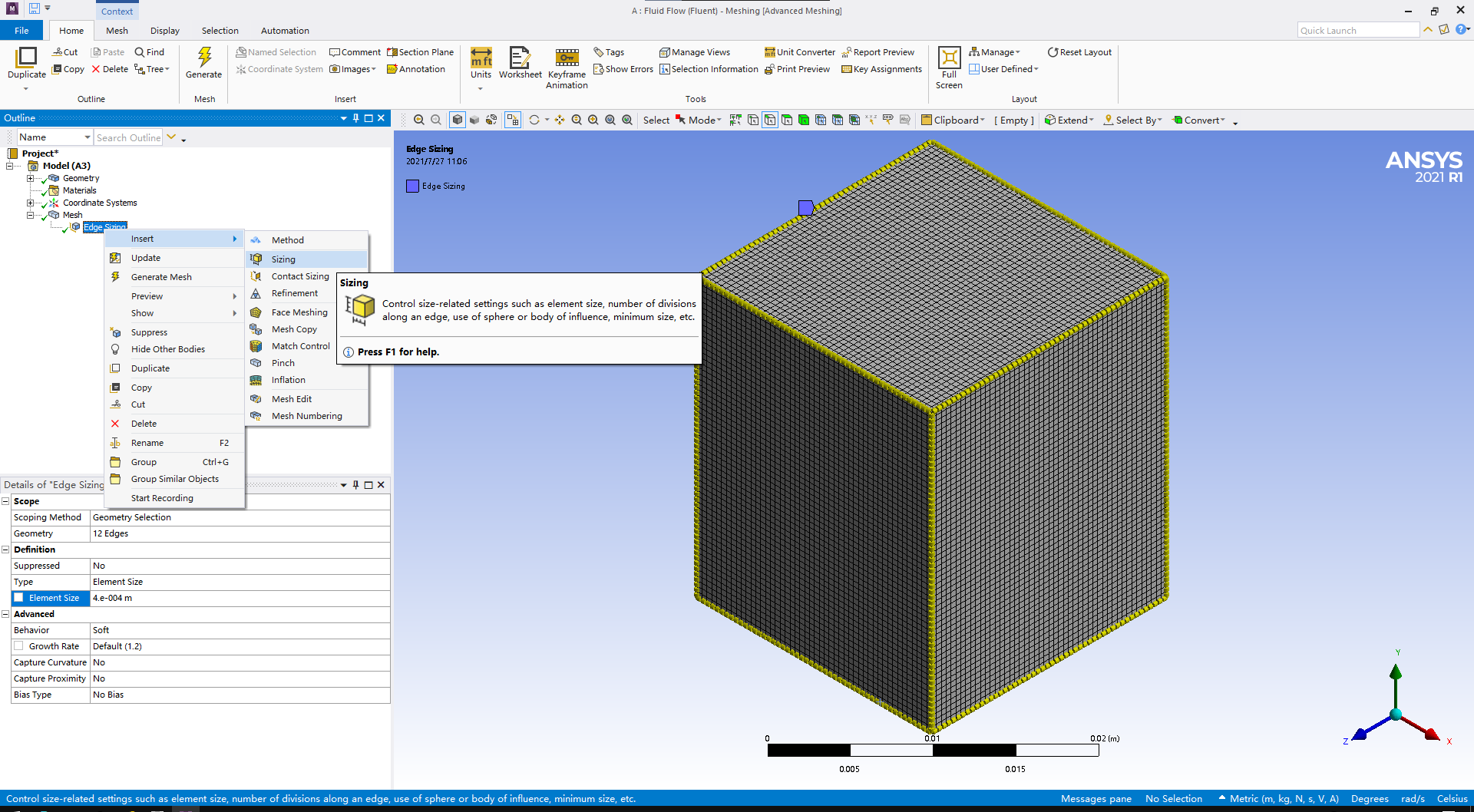Click Reset Layout button
The image size is (1474, 812).
tap(1079, 52)
